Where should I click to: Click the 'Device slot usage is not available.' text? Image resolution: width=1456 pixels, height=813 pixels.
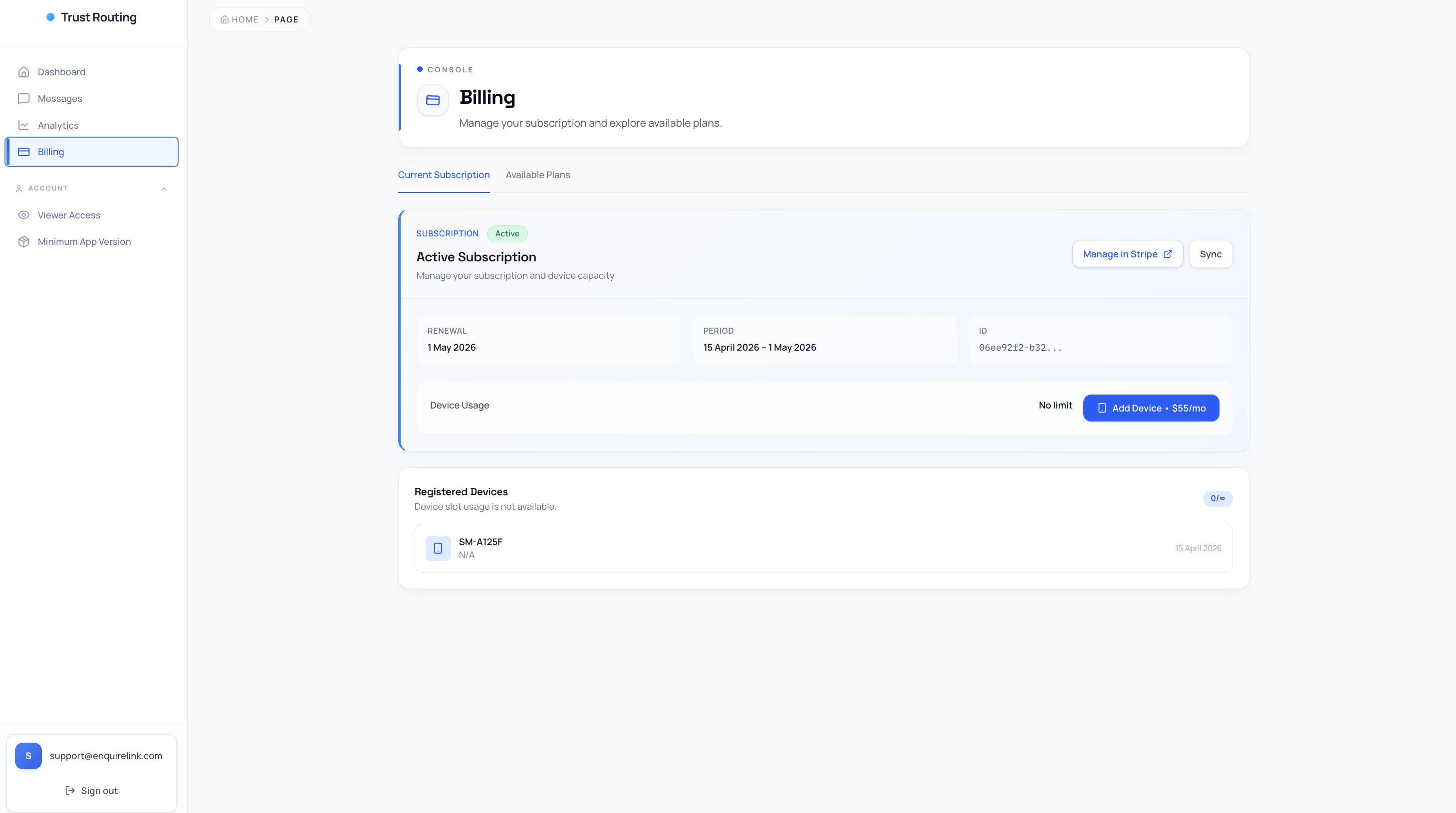coord(485,506)
